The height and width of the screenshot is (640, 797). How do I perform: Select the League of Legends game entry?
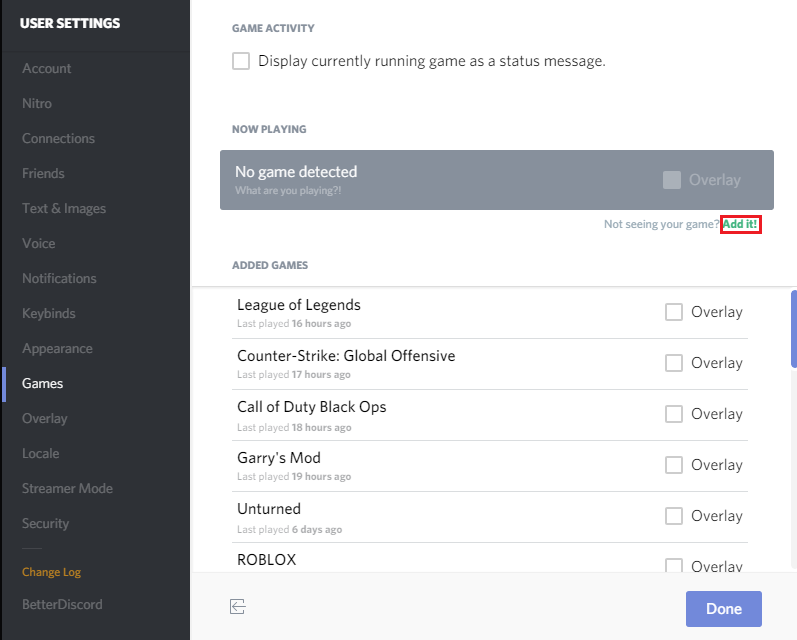coord(299,305)
